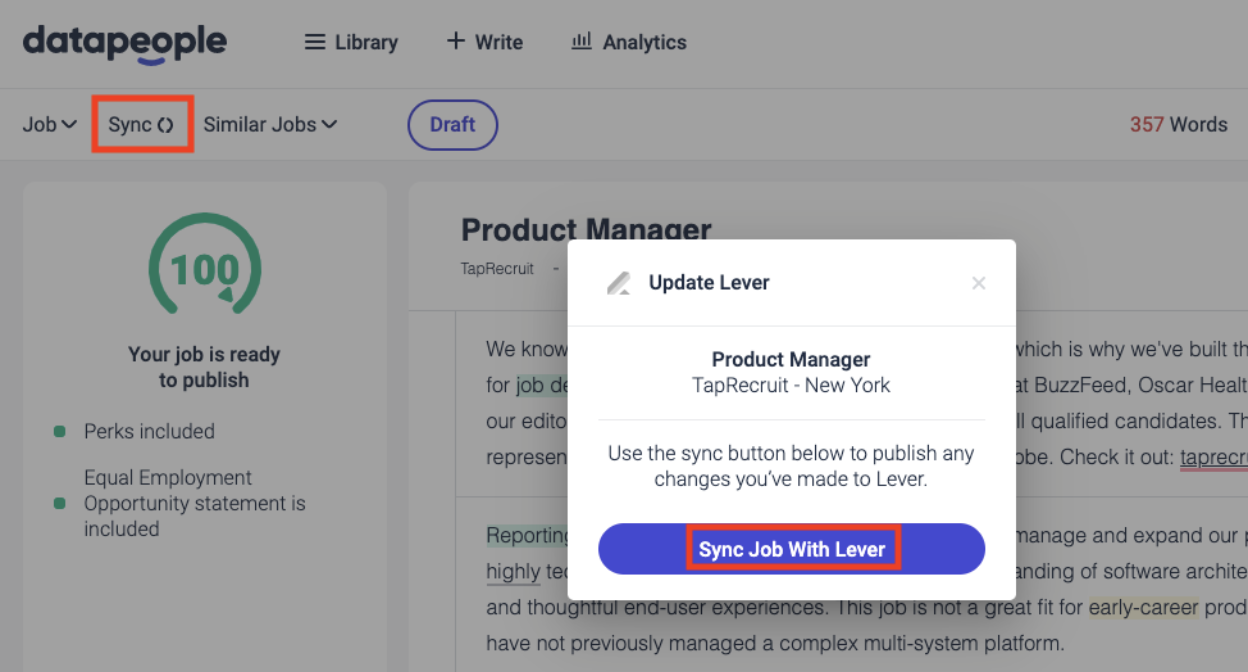Image resolution: width=1248 pixels, height=672 pixels.
Task: Click the Sync menu item
Action: click(141, 124)
